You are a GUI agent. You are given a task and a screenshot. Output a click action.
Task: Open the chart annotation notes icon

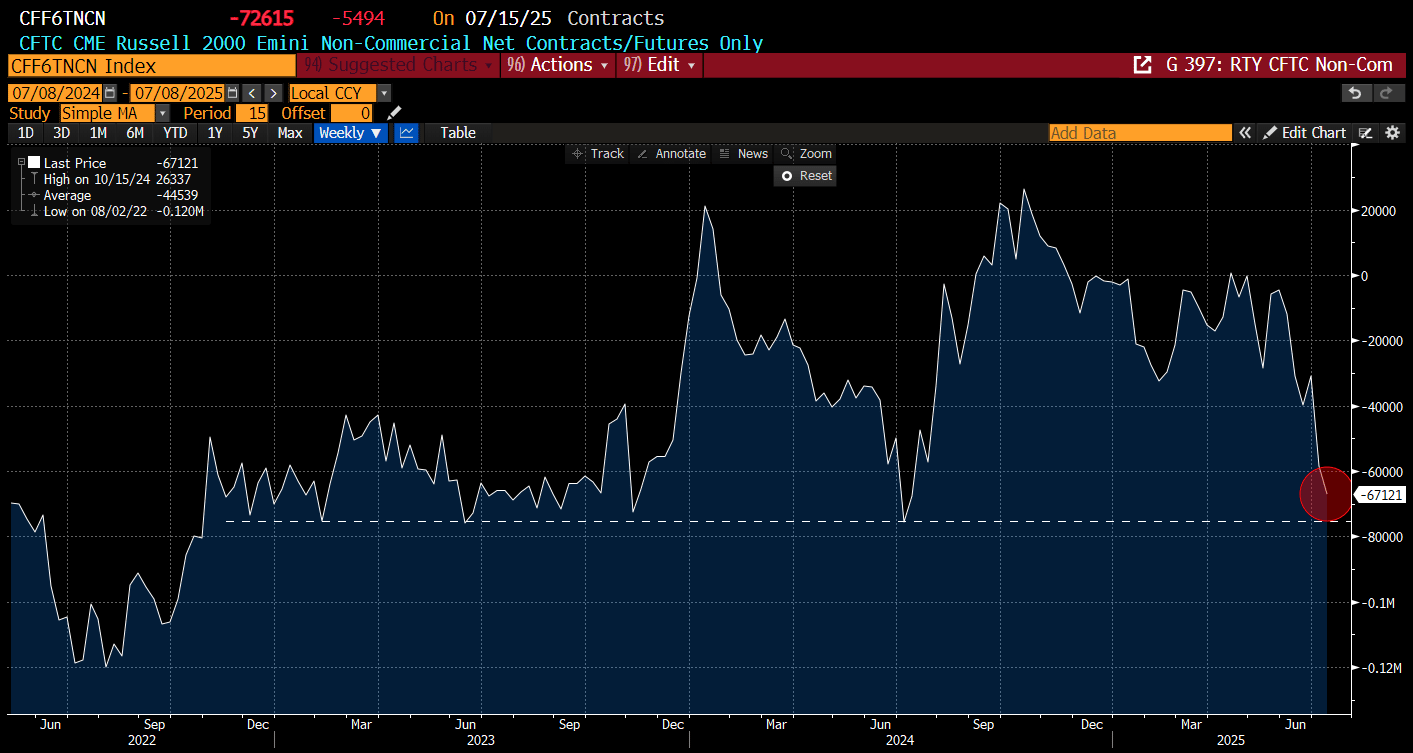pyautogui.click(x=1366, y=133)
